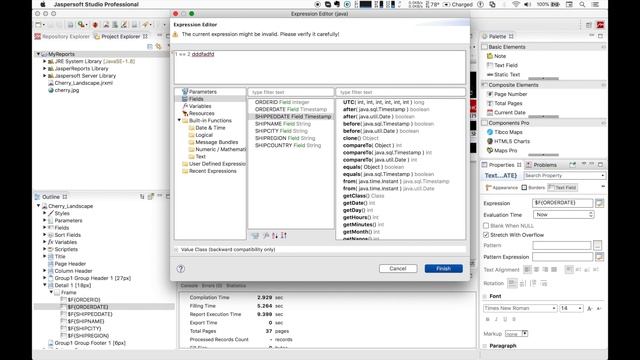Switch to the Repository Explorer tab
Image resolution: width=640 pixels, height=360 pixels.
click(62, 36)
